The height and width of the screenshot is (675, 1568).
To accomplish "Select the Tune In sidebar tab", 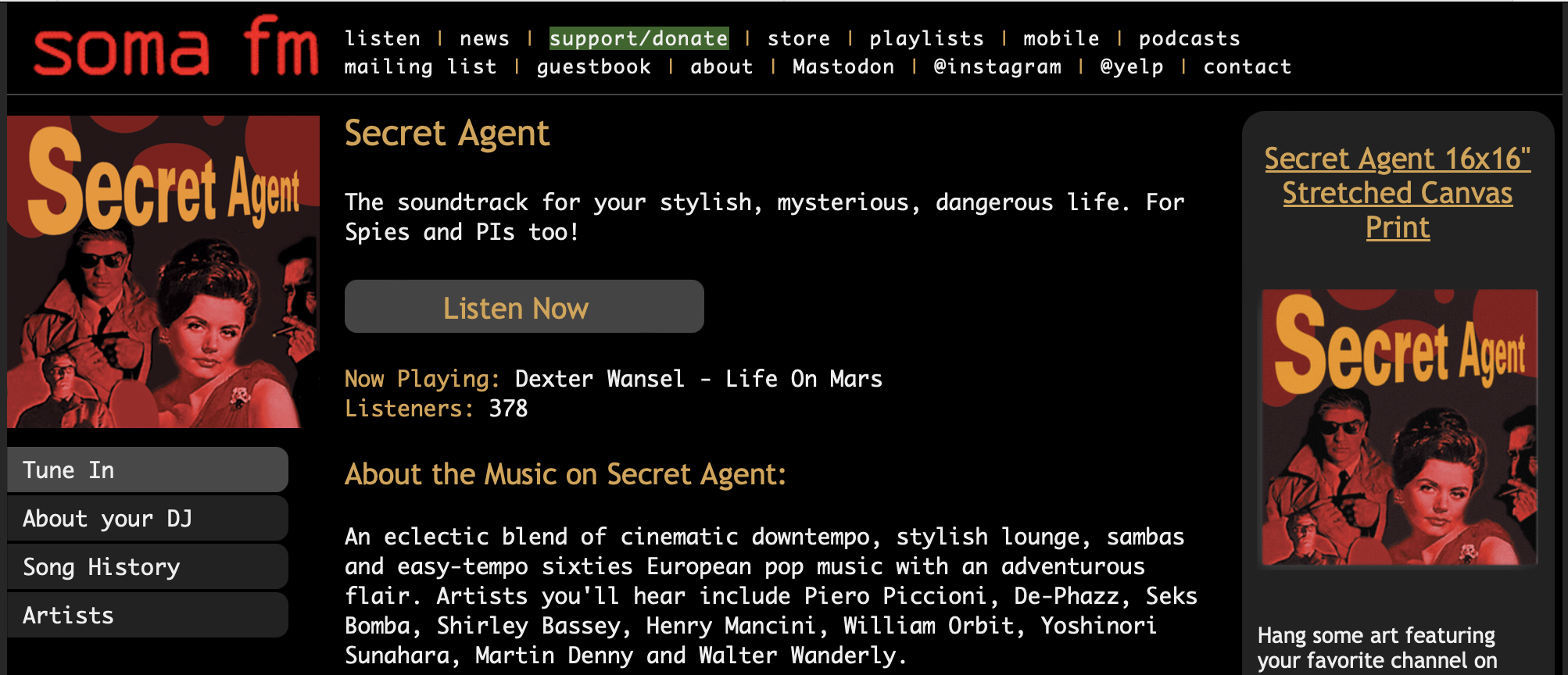I will pos(148,470).
